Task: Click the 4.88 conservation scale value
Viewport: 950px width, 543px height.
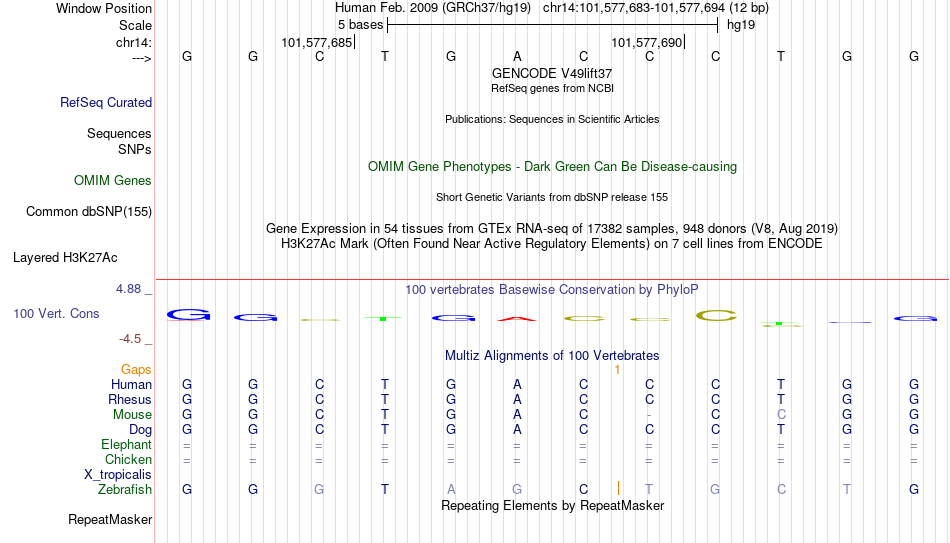Action: (x=128, y=289)
